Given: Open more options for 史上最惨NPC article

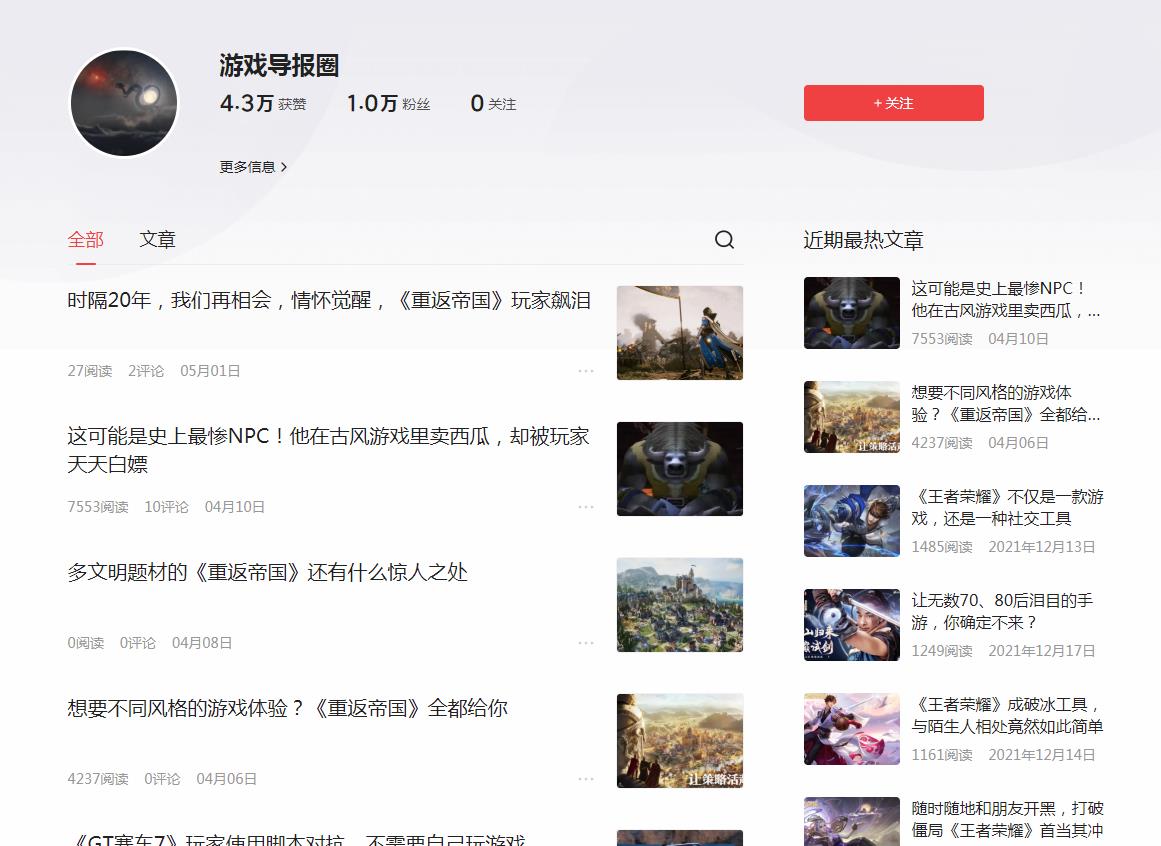Looking at the screenshot, I should 586,507.
